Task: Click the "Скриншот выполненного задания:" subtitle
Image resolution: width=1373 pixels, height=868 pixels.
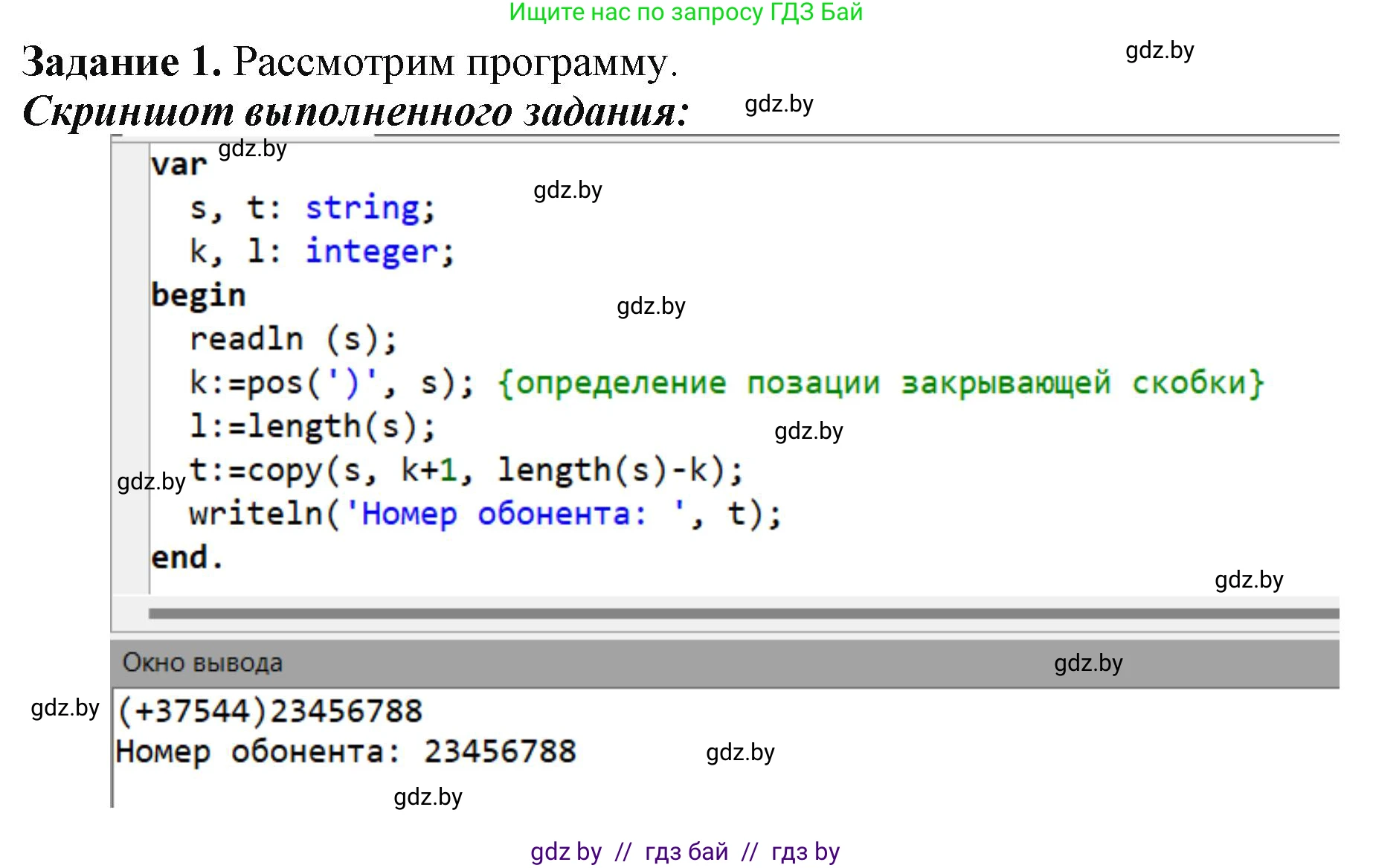Action: (x=356, y=112)
